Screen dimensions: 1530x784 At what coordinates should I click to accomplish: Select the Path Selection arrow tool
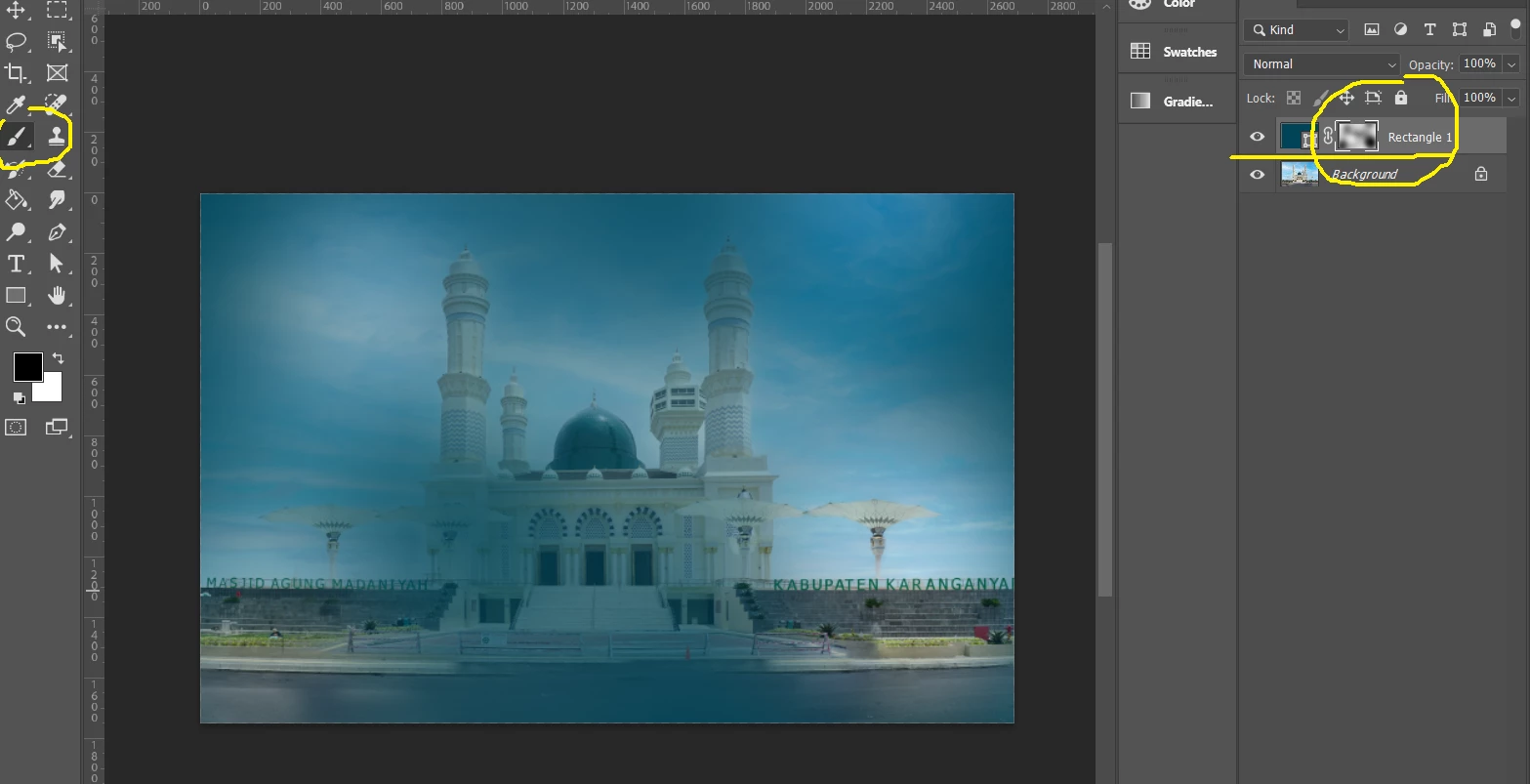point(57,264)
